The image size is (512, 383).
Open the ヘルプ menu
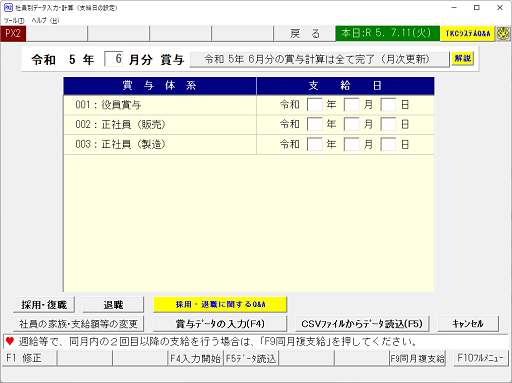(x=45, y=20)
